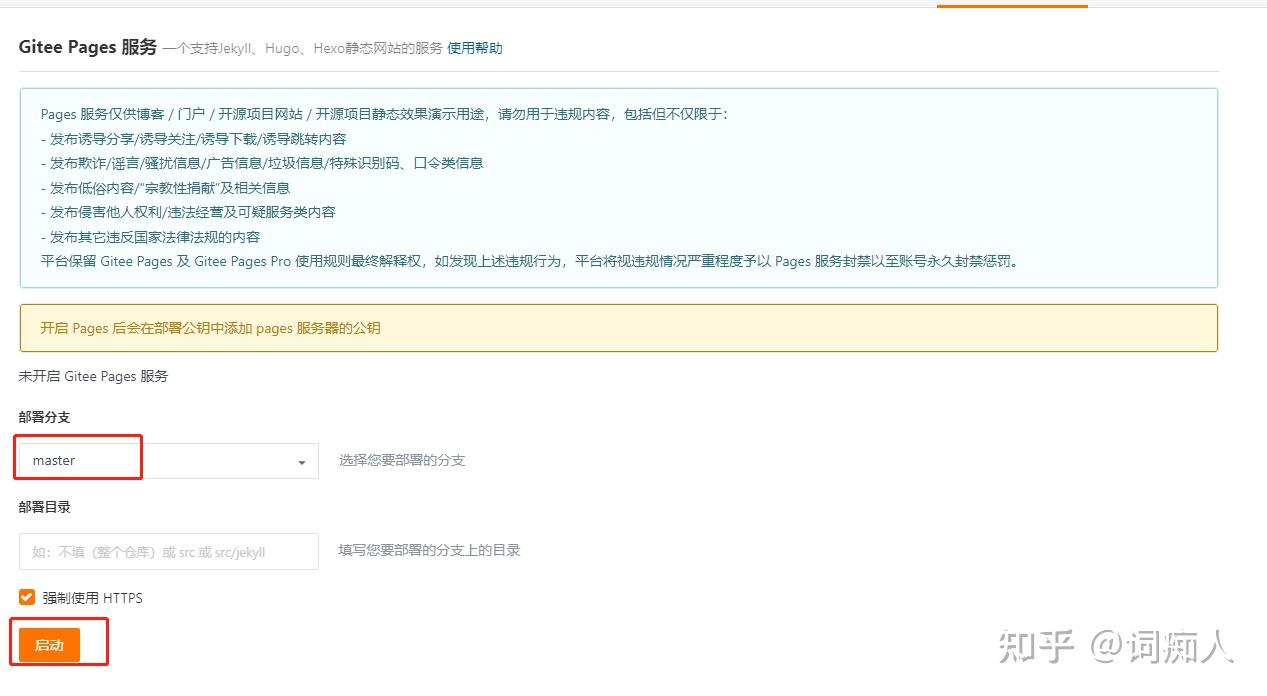Click the dropdown arrow icon of branch selector

[301, 461]
